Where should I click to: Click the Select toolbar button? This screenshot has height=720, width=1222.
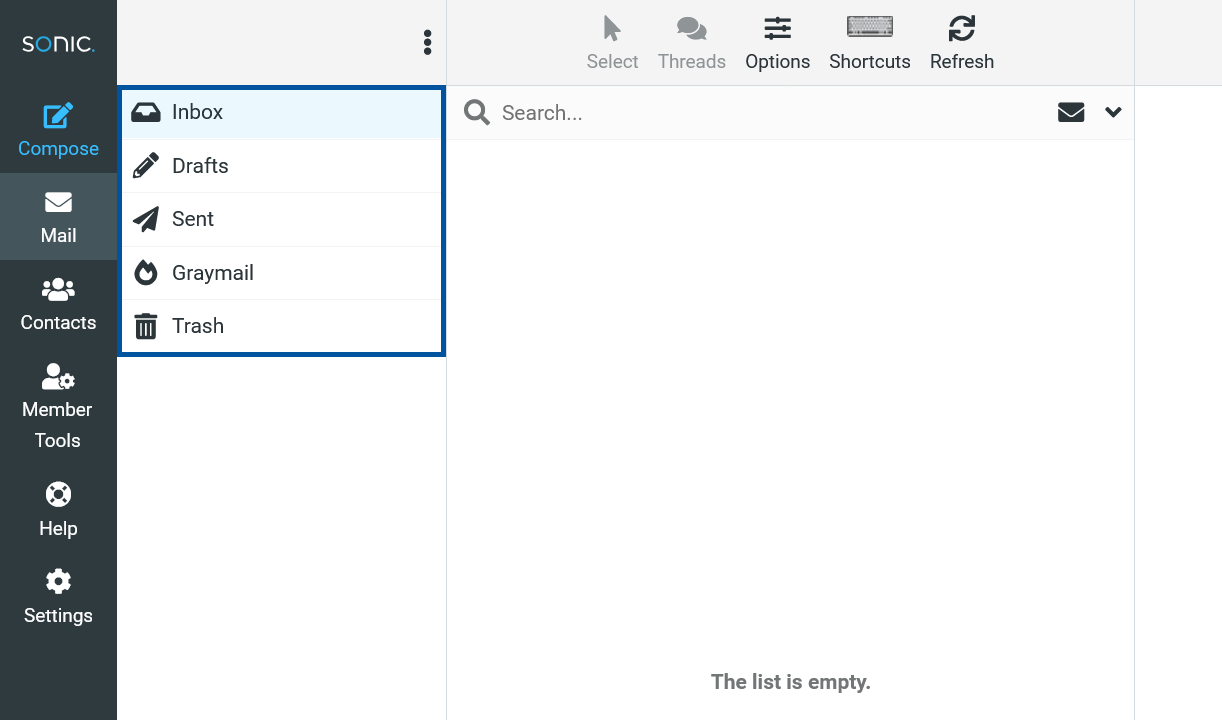click(x=612, y=43)
